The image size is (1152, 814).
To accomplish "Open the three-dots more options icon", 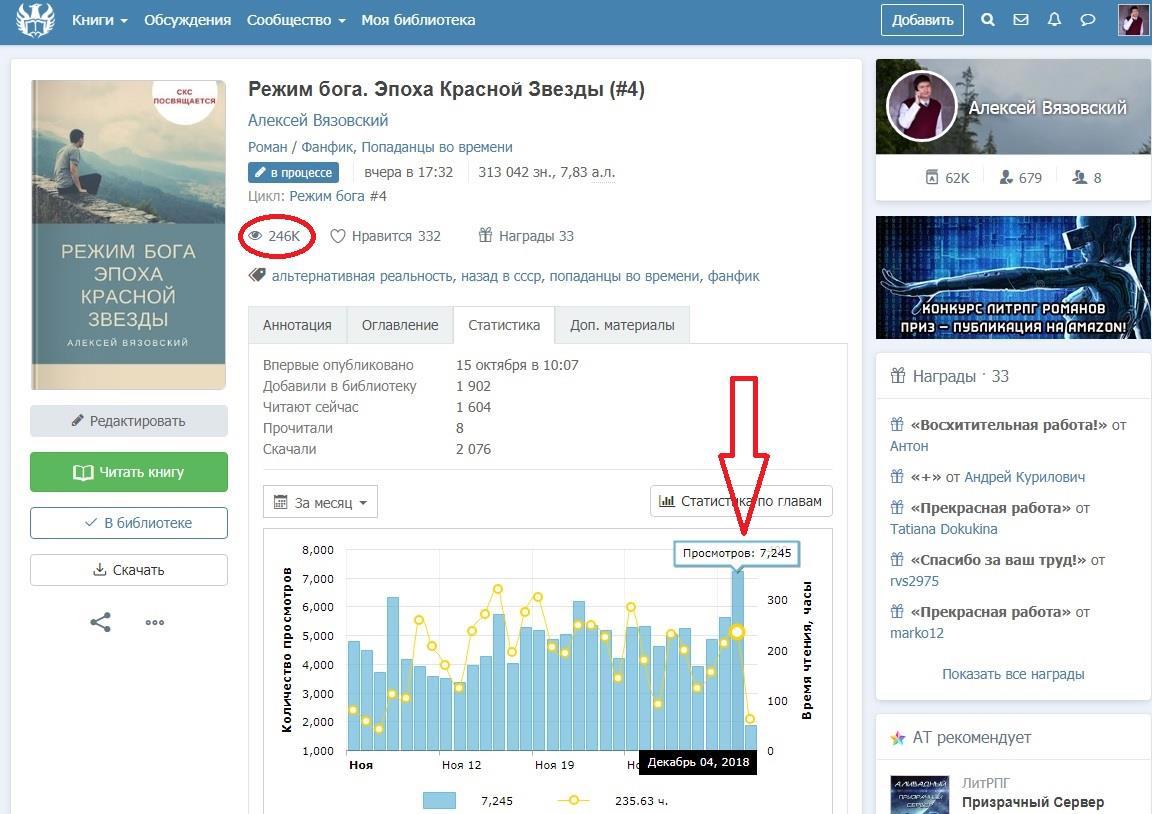I will tap(154, 622).
